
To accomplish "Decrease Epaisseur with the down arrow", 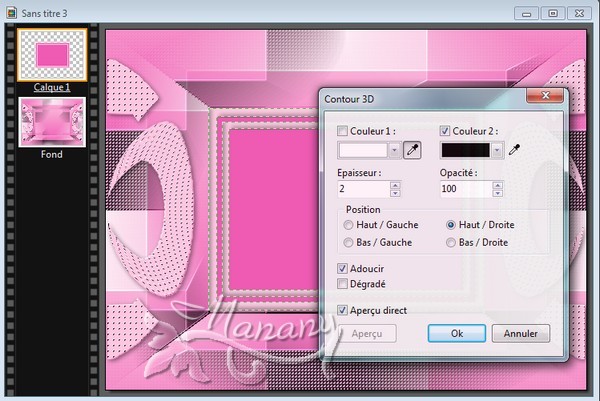I will point(395,193).
